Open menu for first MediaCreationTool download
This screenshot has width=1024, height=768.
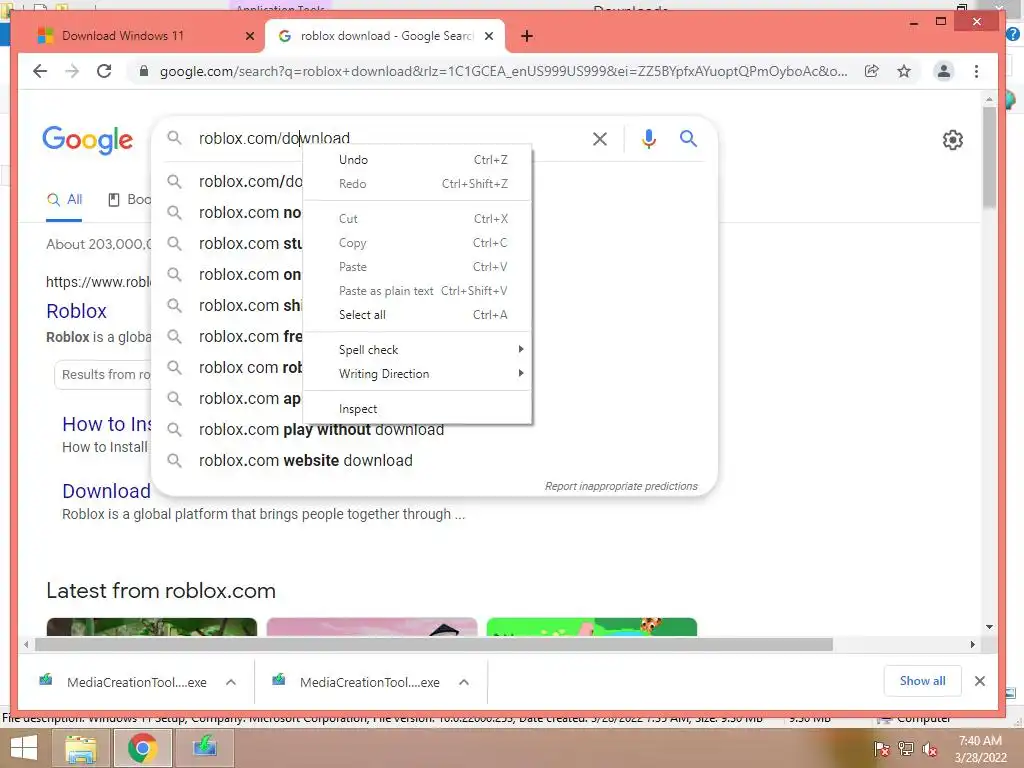(x=231, y=682)
